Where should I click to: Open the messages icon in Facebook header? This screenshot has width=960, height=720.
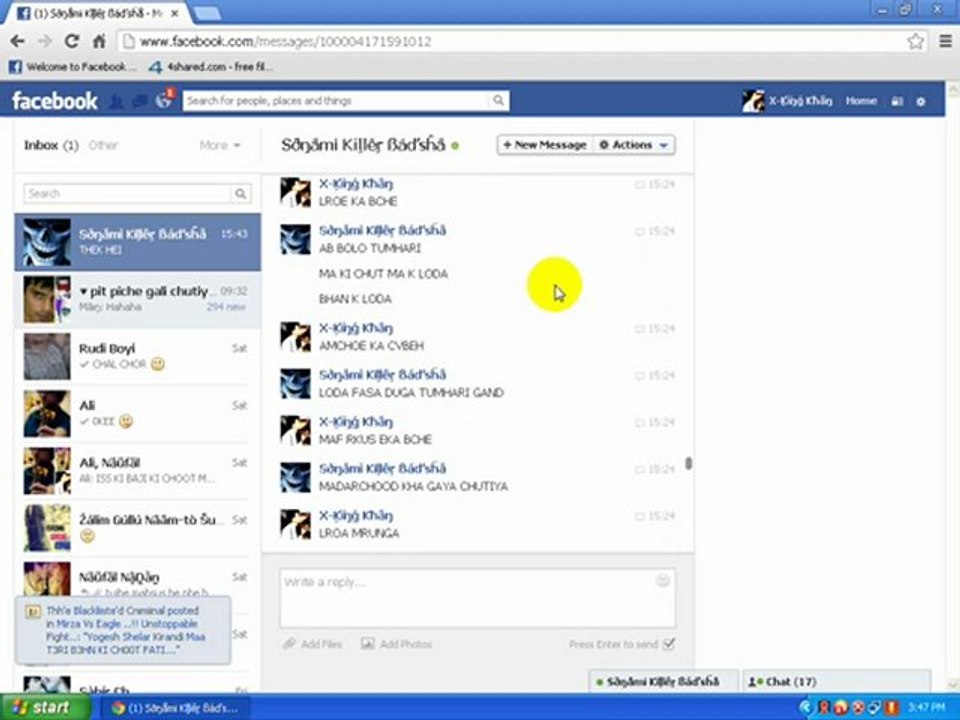pyautogui.click(x=140, y=101)
